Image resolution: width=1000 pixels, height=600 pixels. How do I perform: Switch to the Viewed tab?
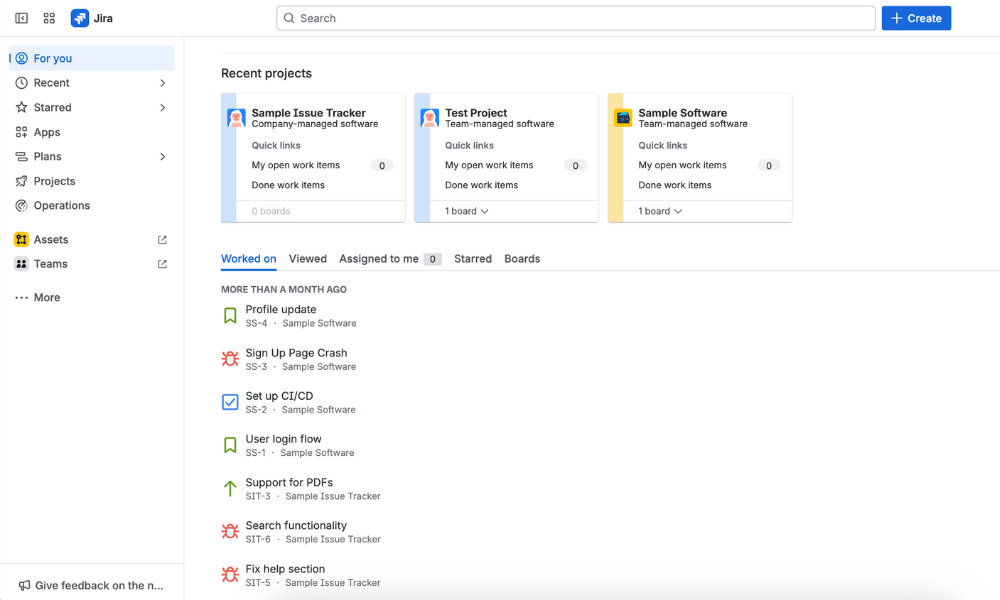(308, 259)
